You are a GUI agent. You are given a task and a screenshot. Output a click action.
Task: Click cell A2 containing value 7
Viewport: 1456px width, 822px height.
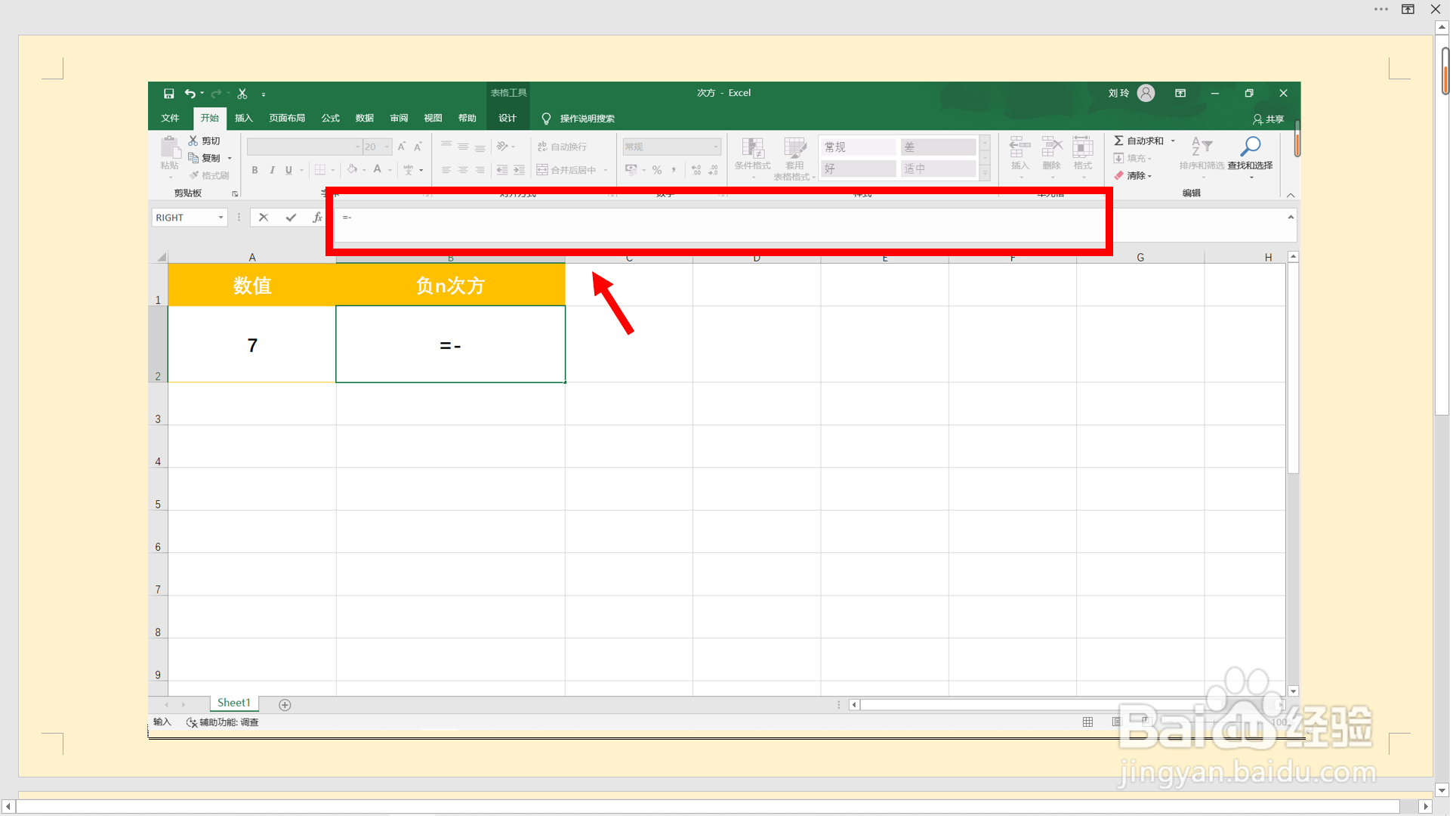point(251,345)
